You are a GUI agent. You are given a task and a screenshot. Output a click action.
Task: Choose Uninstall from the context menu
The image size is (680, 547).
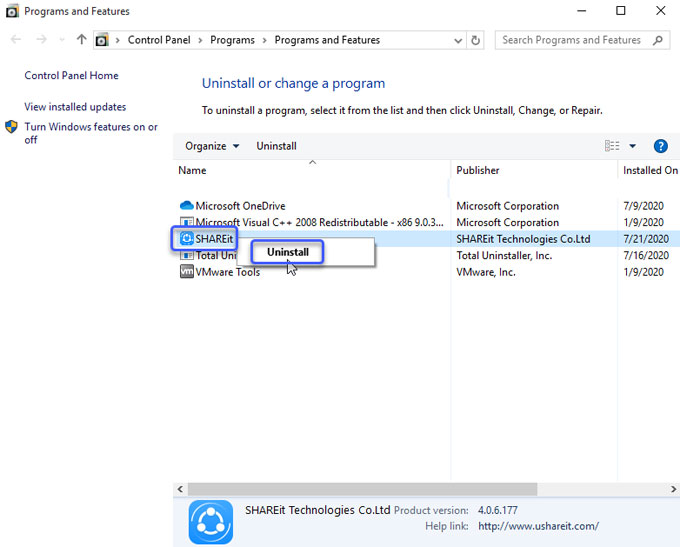(x=288, y=252)
